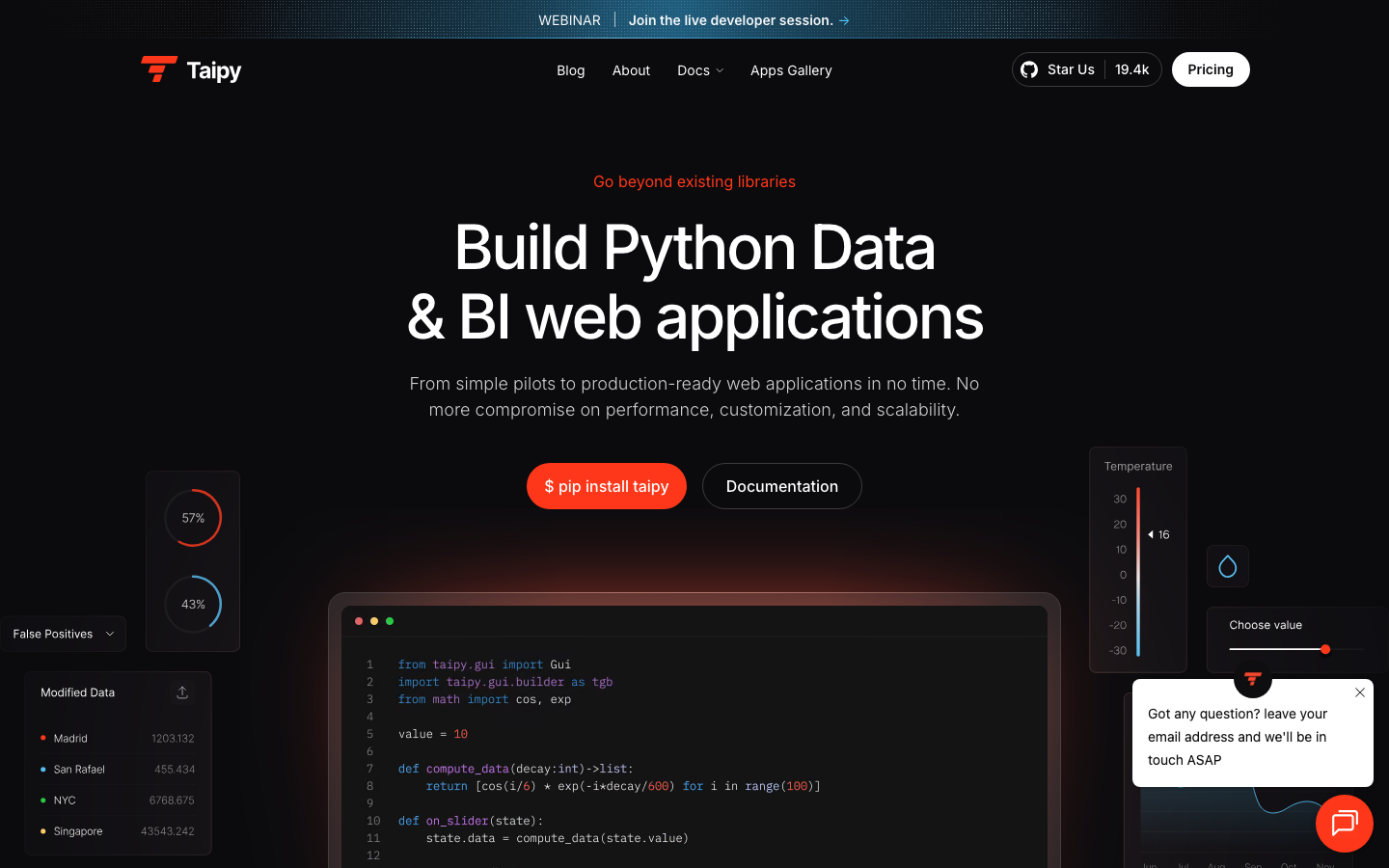This screenshot has height=868, width=1389.
Task: Click the Modified Data card title
Action: pyautogui.click(x=78, y=692)
